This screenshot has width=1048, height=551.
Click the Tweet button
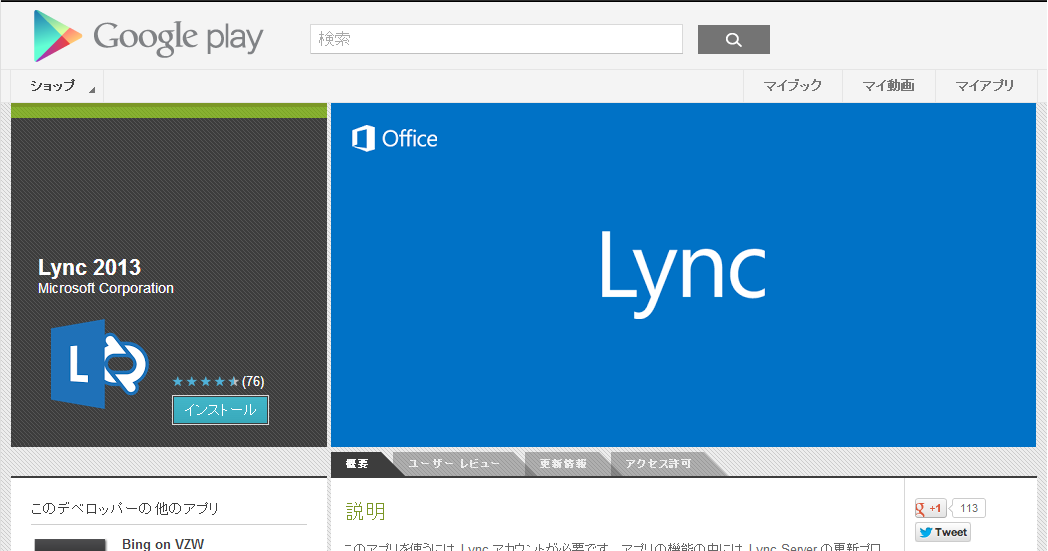click(x=943, y=532)
